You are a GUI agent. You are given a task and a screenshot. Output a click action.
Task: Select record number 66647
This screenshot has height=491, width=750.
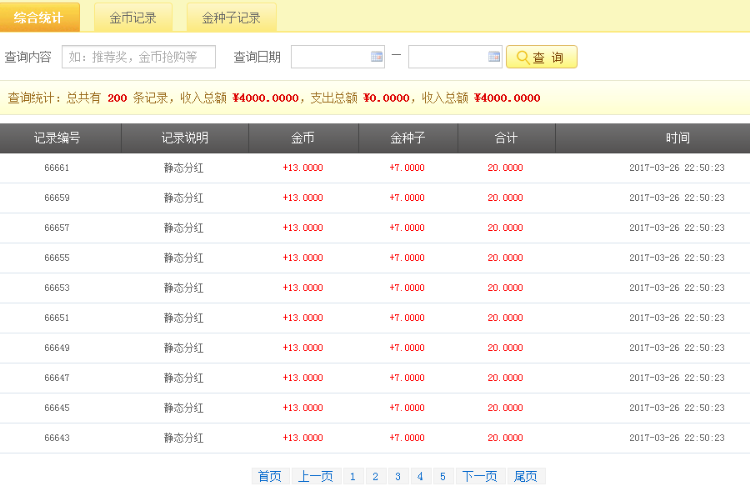click(57, 378)
